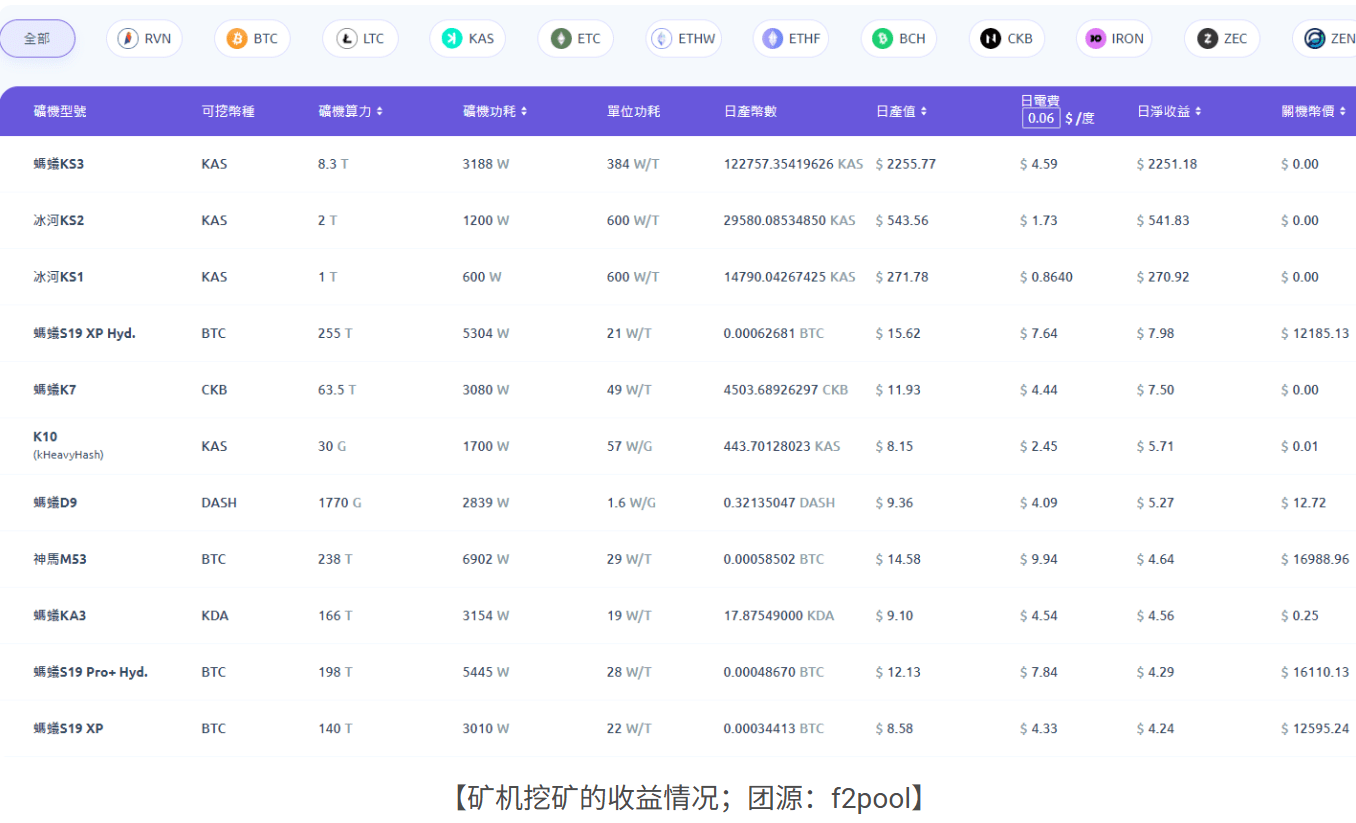Open the 螞蟻KA3 miner row
Screen dimensions: 1356x823
tap(678, 616)
